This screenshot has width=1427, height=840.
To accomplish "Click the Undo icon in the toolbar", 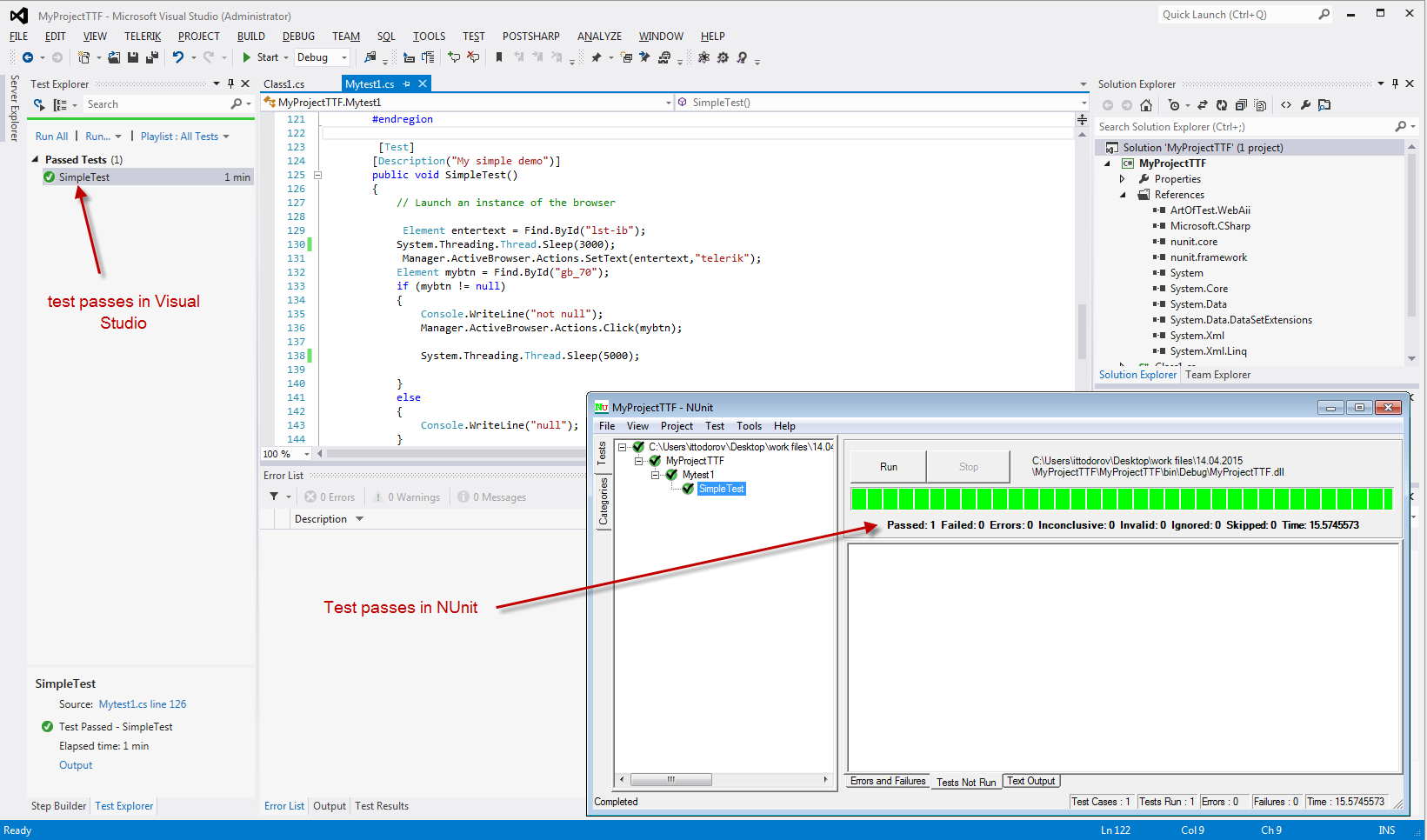I will (x=177, y=57).
